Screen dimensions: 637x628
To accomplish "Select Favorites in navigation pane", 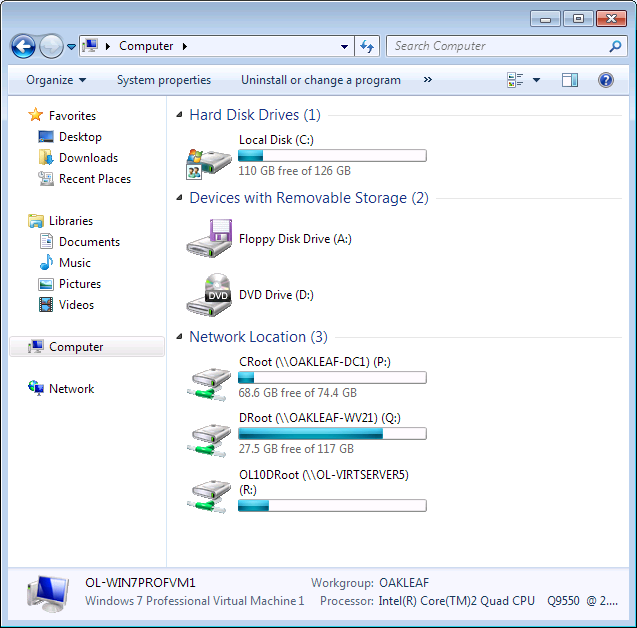I will (72, 116).
